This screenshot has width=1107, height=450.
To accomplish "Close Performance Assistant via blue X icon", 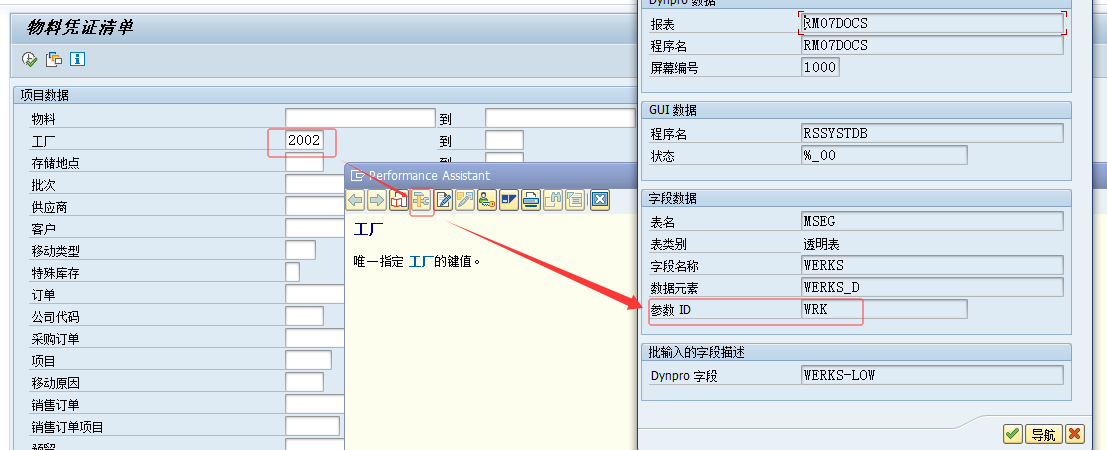I will point(599,200).
